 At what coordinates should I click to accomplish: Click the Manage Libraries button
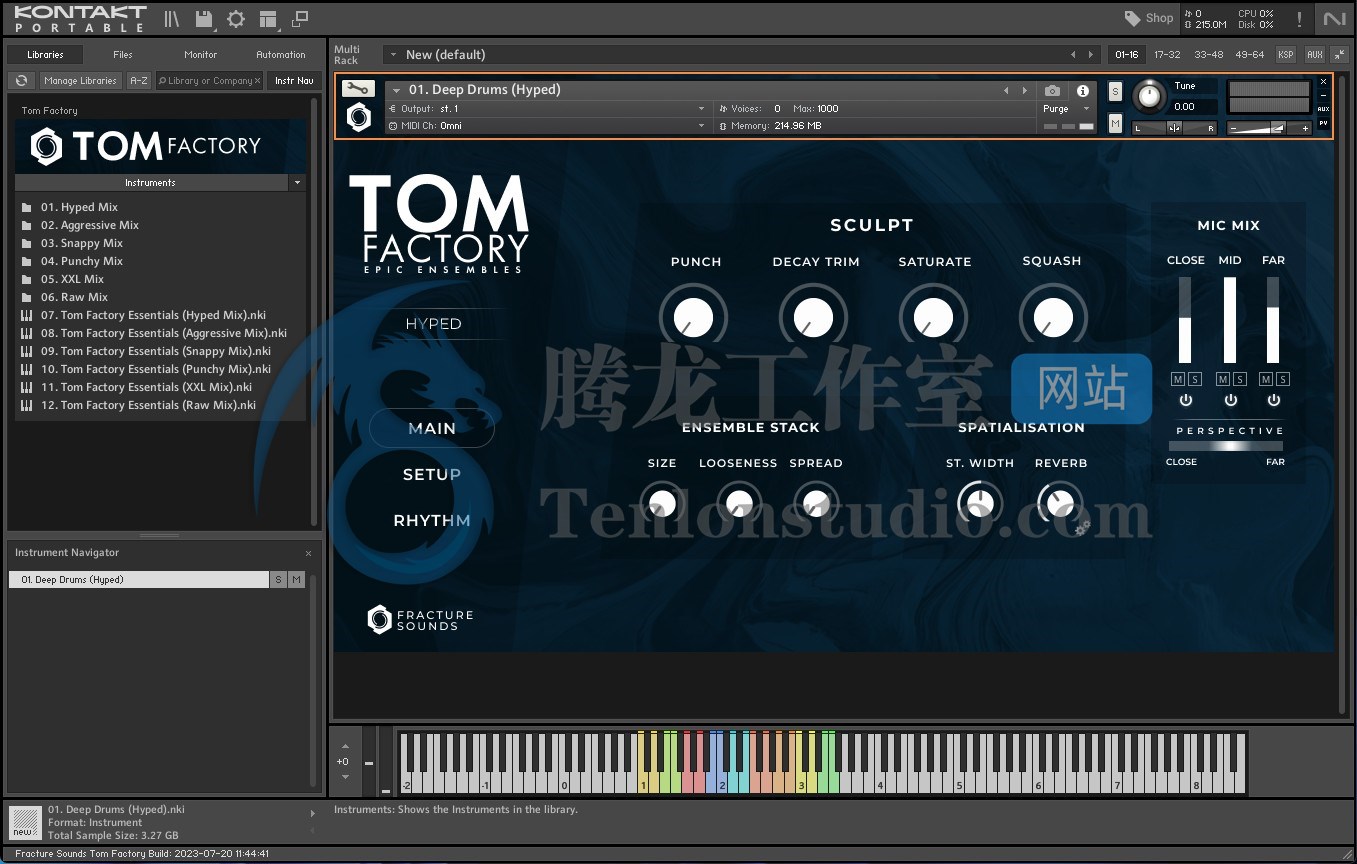pos(81,81)
